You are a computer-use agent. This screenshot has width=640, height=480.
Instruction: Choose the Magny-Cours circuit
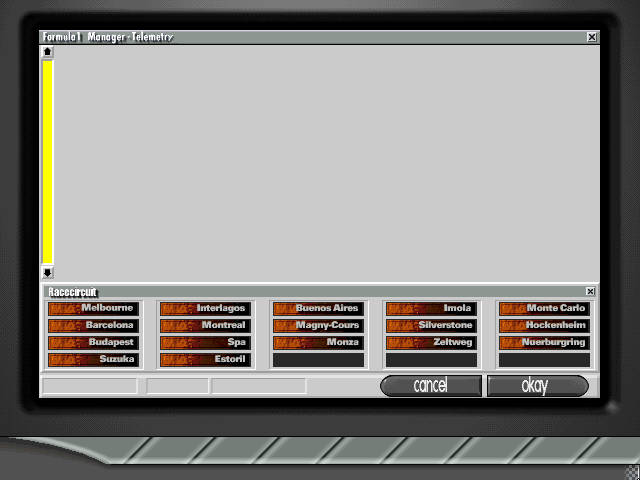click(318, 326)
